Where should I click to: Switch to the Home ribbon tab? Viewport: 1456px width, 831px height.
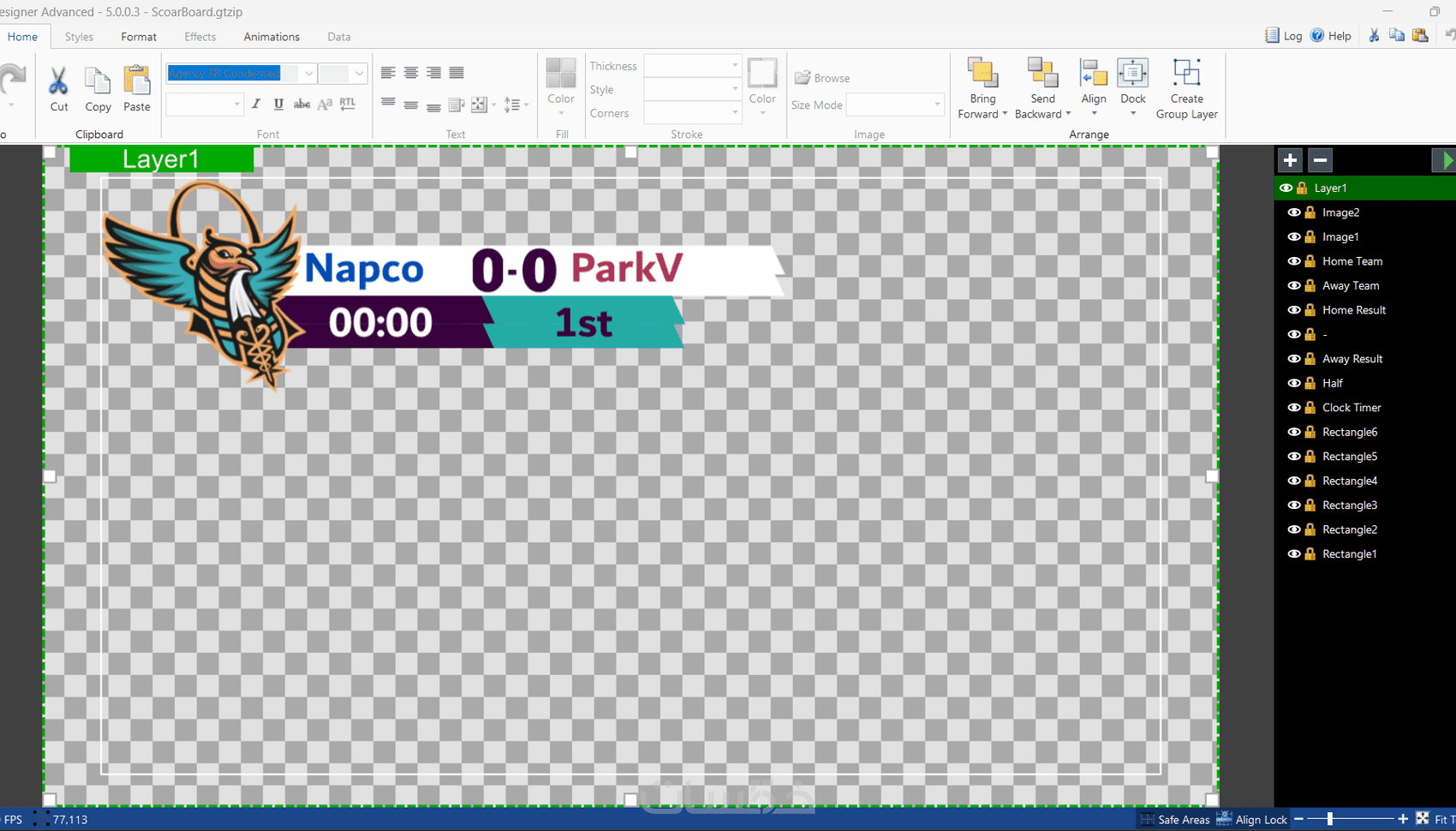point(22,37)
